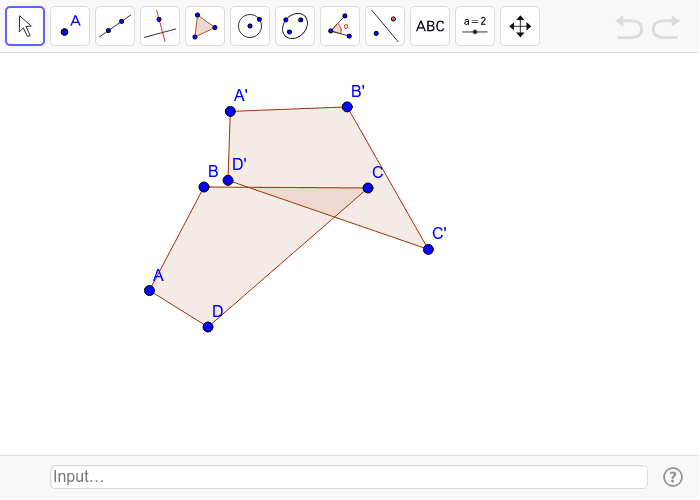Redo the undone action

[x=666, y=27]
